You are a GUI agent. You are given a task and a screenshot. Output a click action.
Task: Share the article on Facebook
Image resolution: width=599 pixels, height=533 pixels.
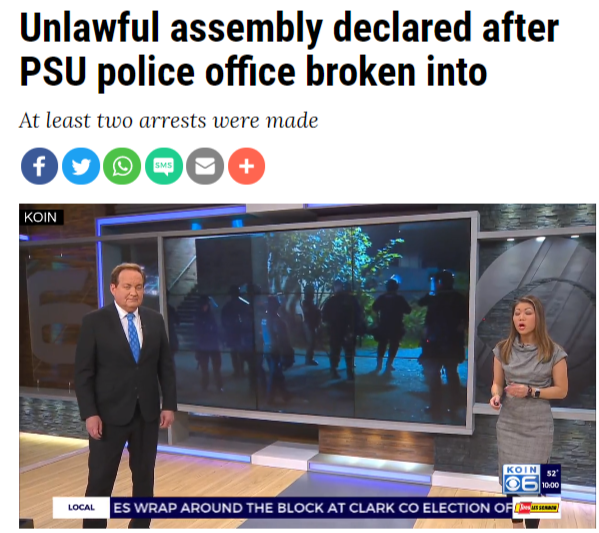point(39,166)
